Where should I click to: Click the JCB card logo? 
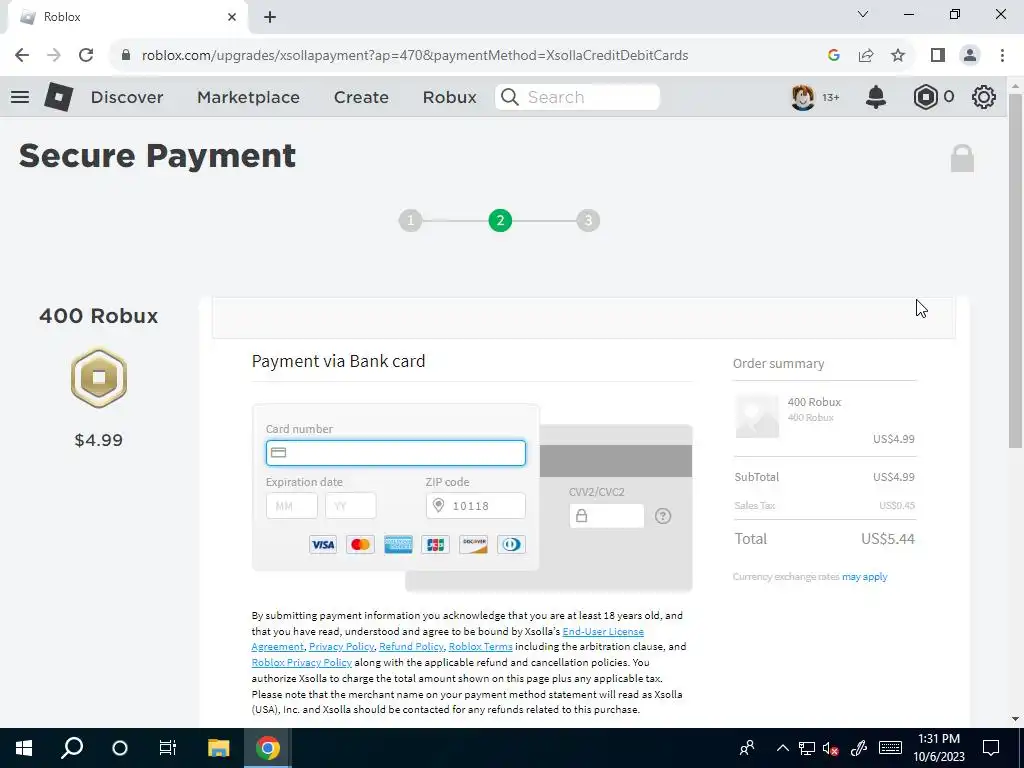[x=436, y=544]
